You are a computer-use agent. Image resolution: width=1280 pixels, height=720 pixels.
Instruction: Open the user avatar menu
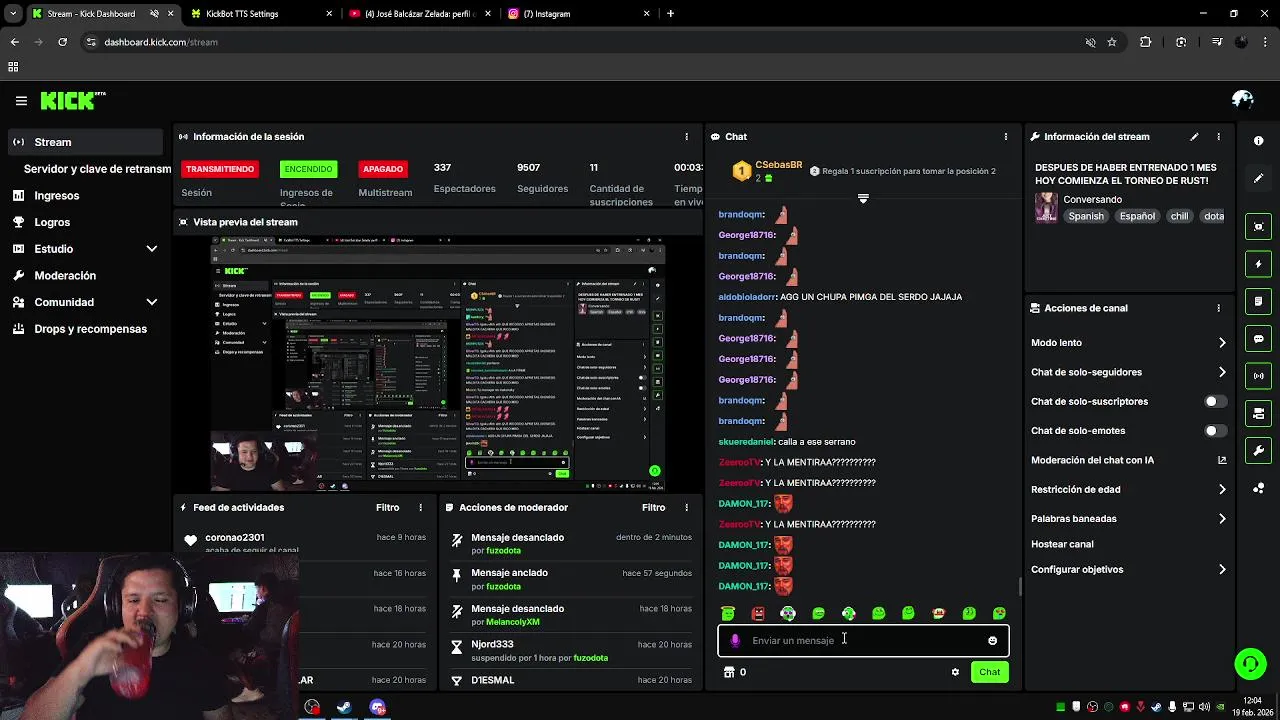(x=1243, y=99)
